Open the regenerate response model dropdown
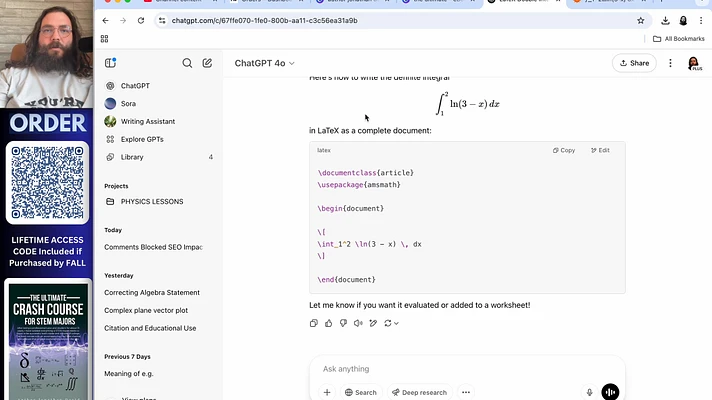712x400 pixels. coord(391,323)
